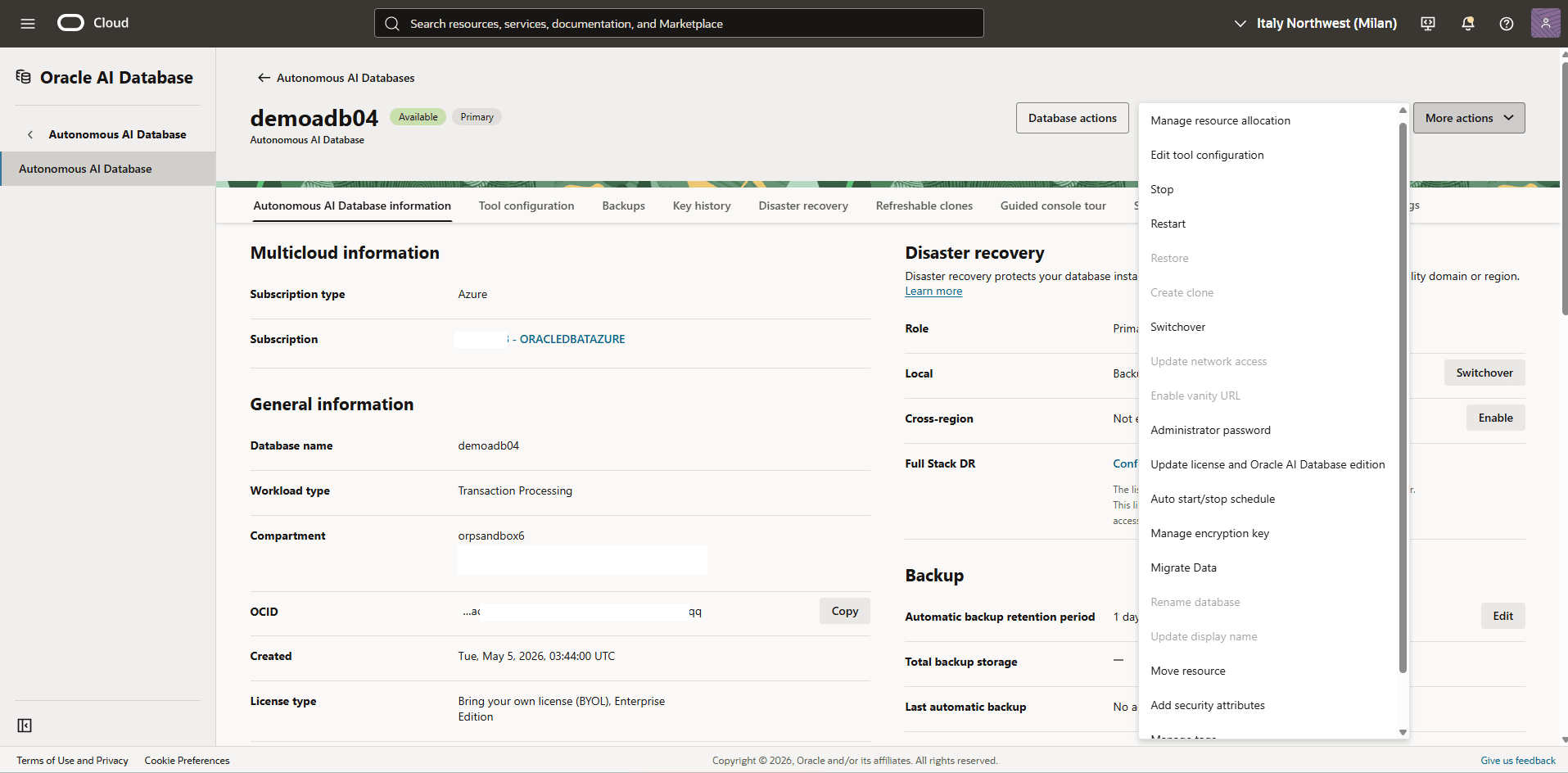
Task: Click the actions menu scrollbar thumb
Action: tap(1403, 397)
